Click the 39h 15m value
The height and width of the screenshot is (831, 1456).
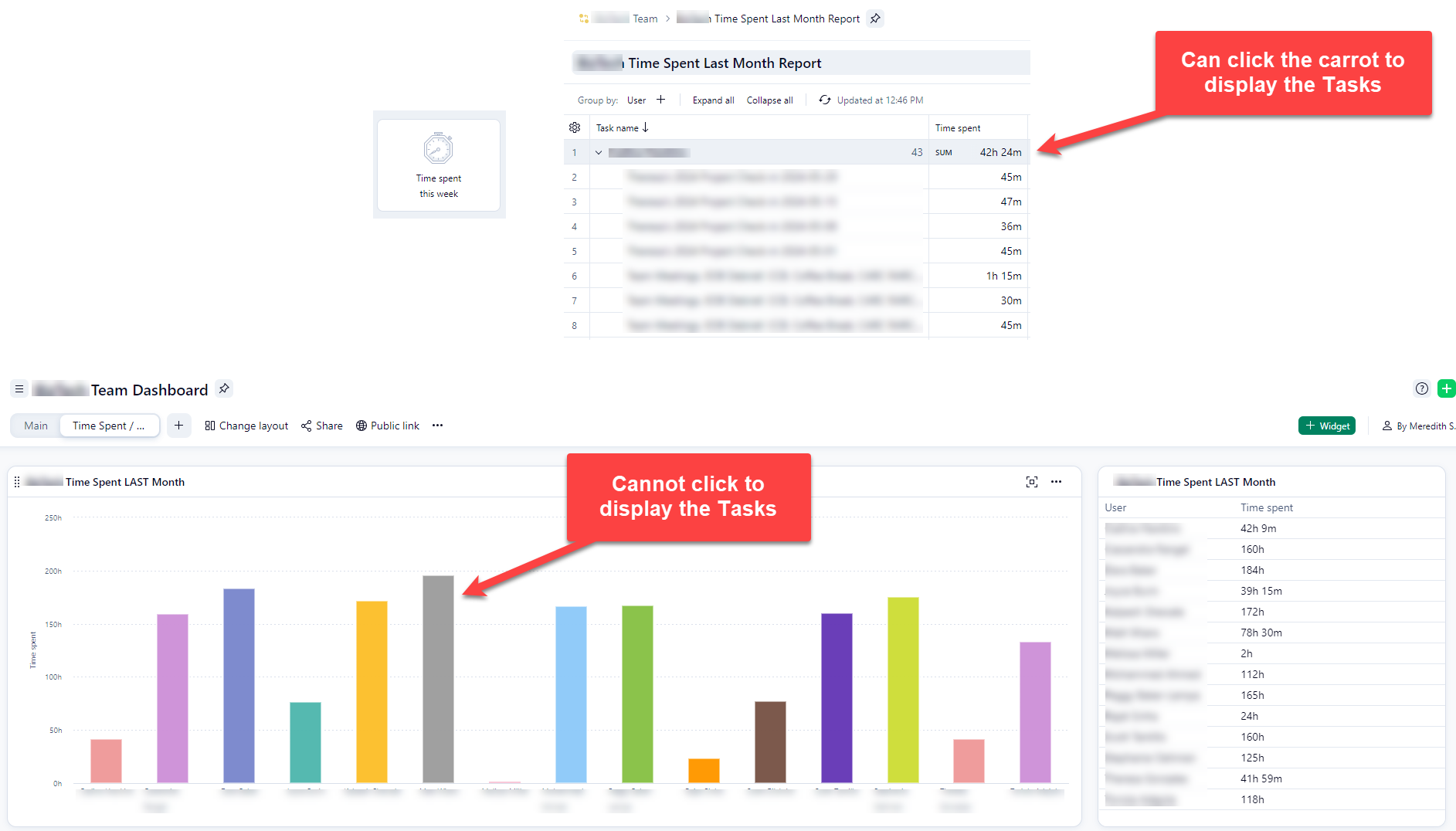pos(1261,591)
